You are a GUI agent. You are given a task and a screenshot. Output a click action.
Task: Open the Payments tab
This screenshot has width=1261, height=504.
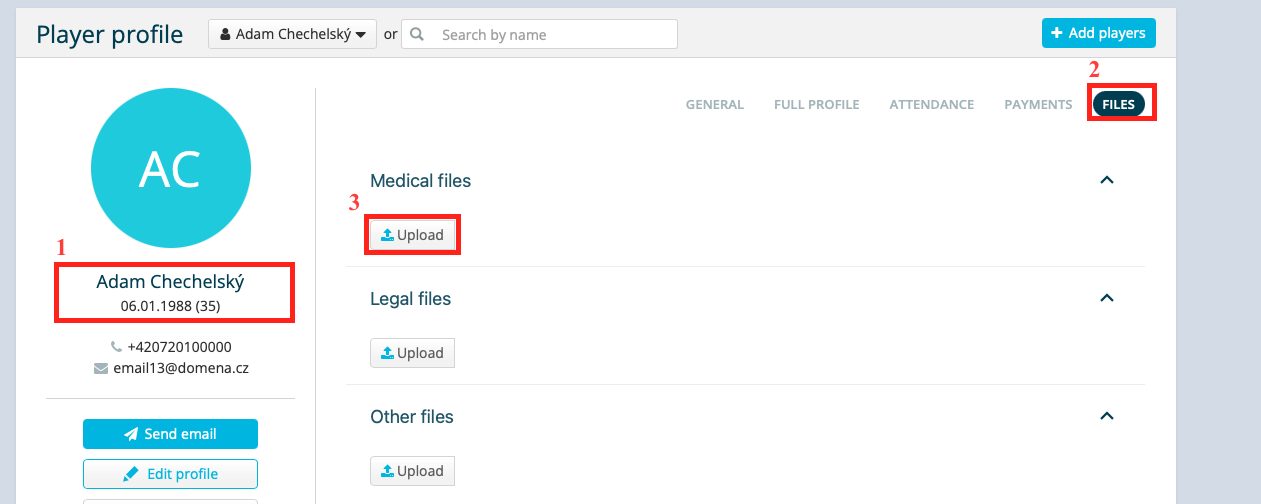(1038, 104)
